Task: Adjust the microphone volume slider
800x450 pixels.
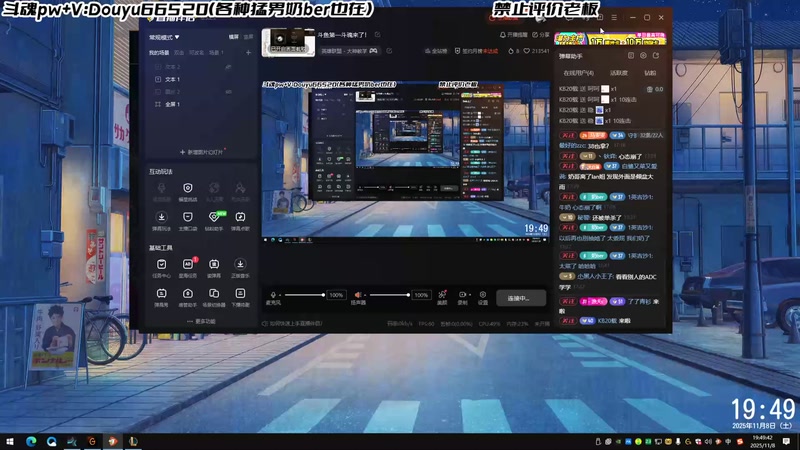Action: 305,295
